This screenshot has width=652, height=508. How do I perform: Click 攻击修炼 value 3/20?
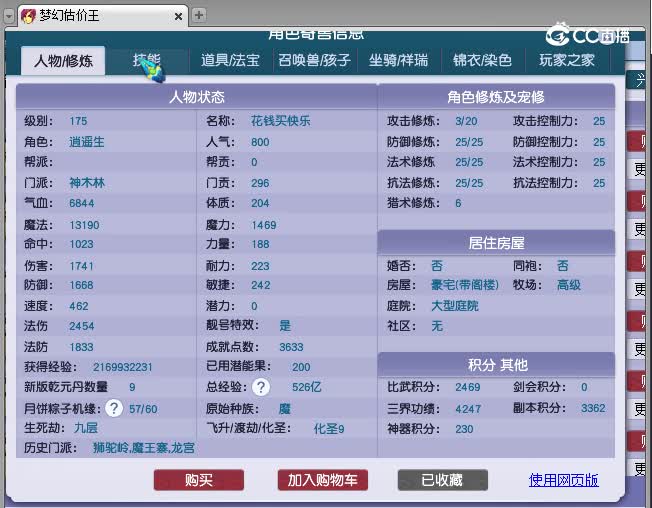point(466,121)
